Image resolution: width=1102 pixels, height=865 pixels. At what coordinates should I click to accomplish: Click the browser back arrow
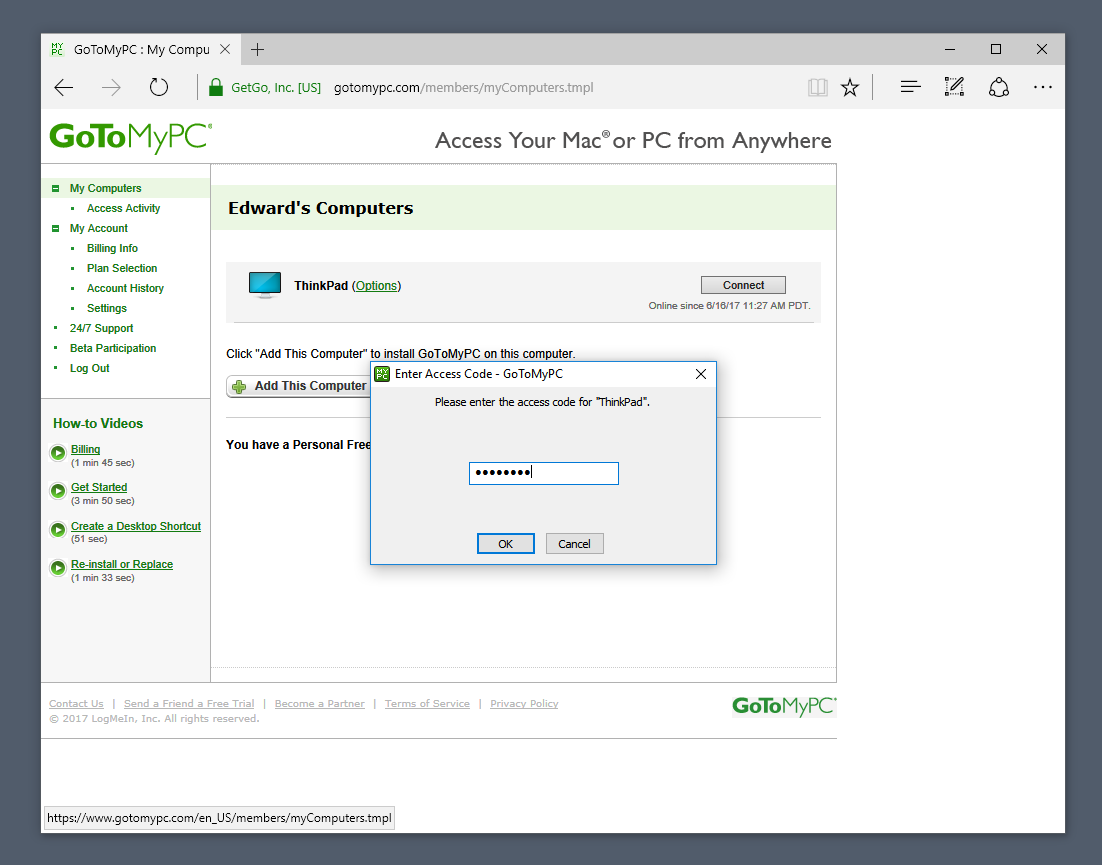coord(64,87)
